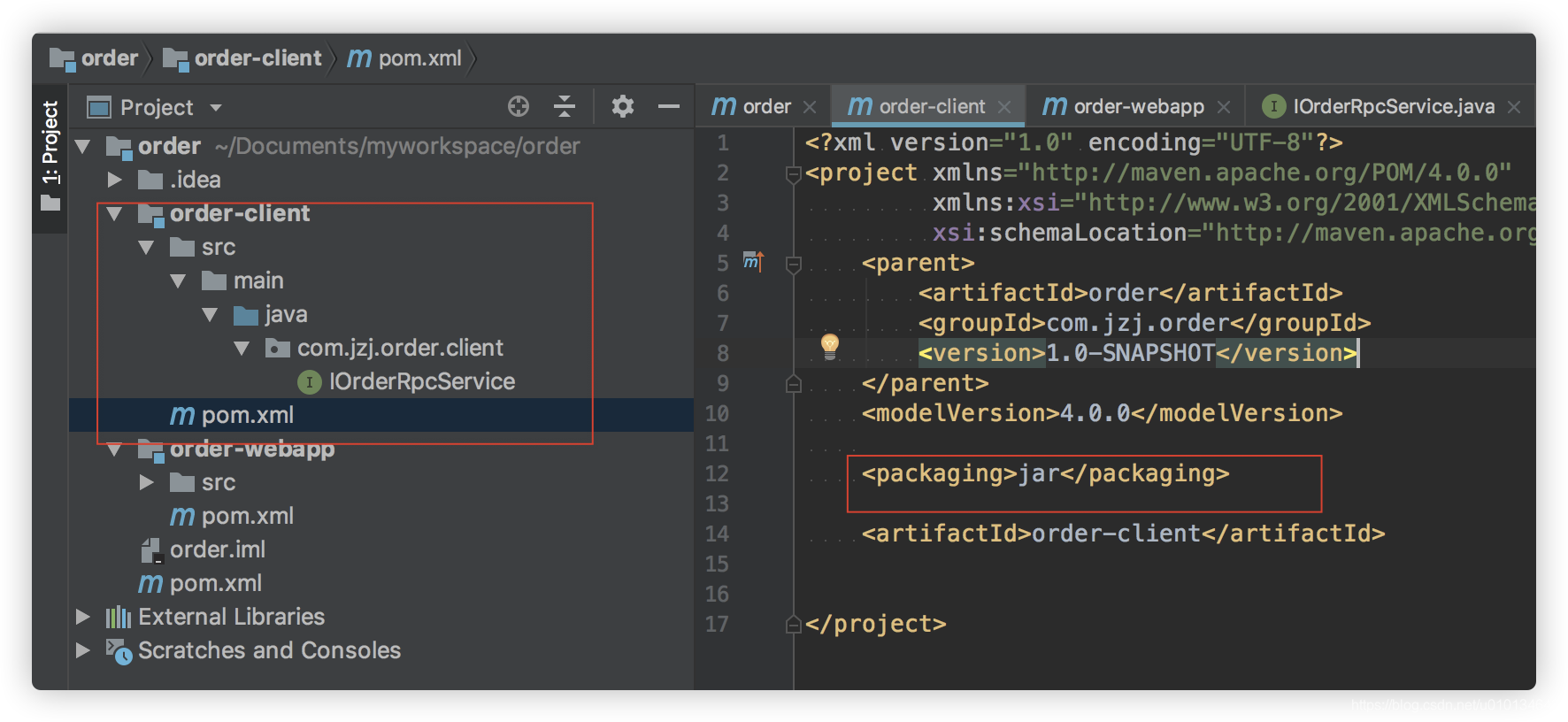Select IOrderRpcService in the project tree
The image size is (1568, 722).
coord(422,381)
